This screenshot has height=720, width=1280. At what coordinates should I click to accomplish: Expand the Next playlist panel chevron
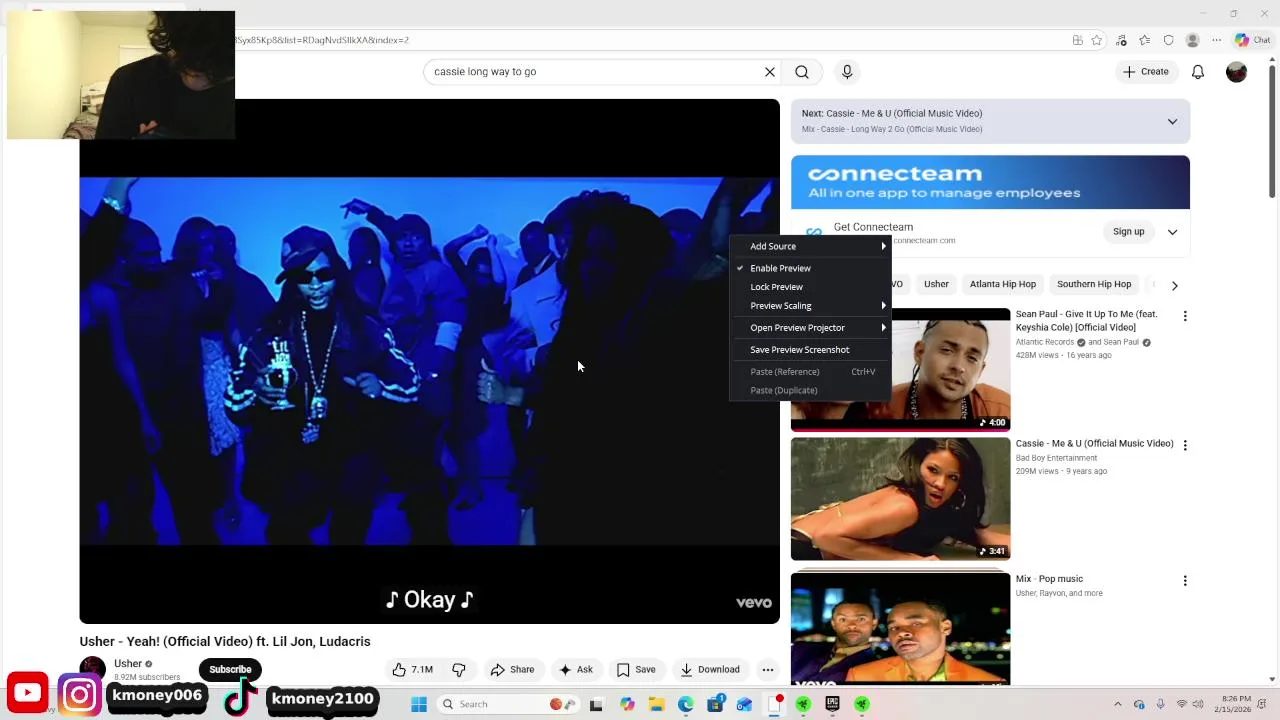1172,122
